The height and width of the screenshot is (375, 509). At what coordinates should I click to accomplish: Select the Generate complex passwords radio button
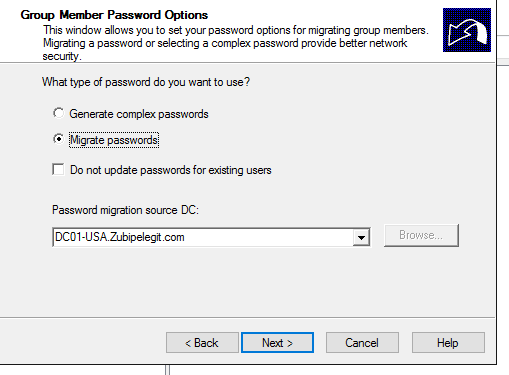(x=58, y=113)
